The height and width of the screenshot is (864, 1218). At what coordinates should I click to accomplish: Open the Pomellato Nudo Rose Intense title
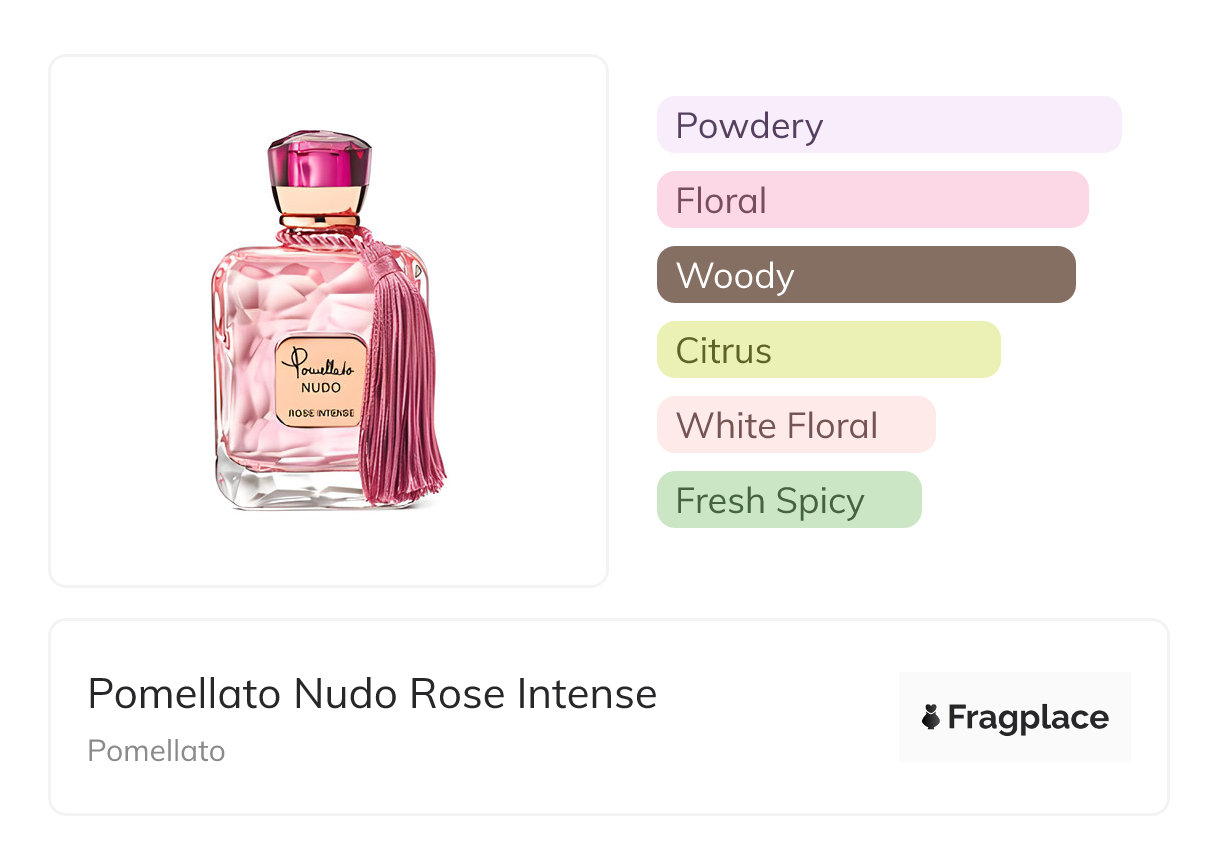(372, 694)
